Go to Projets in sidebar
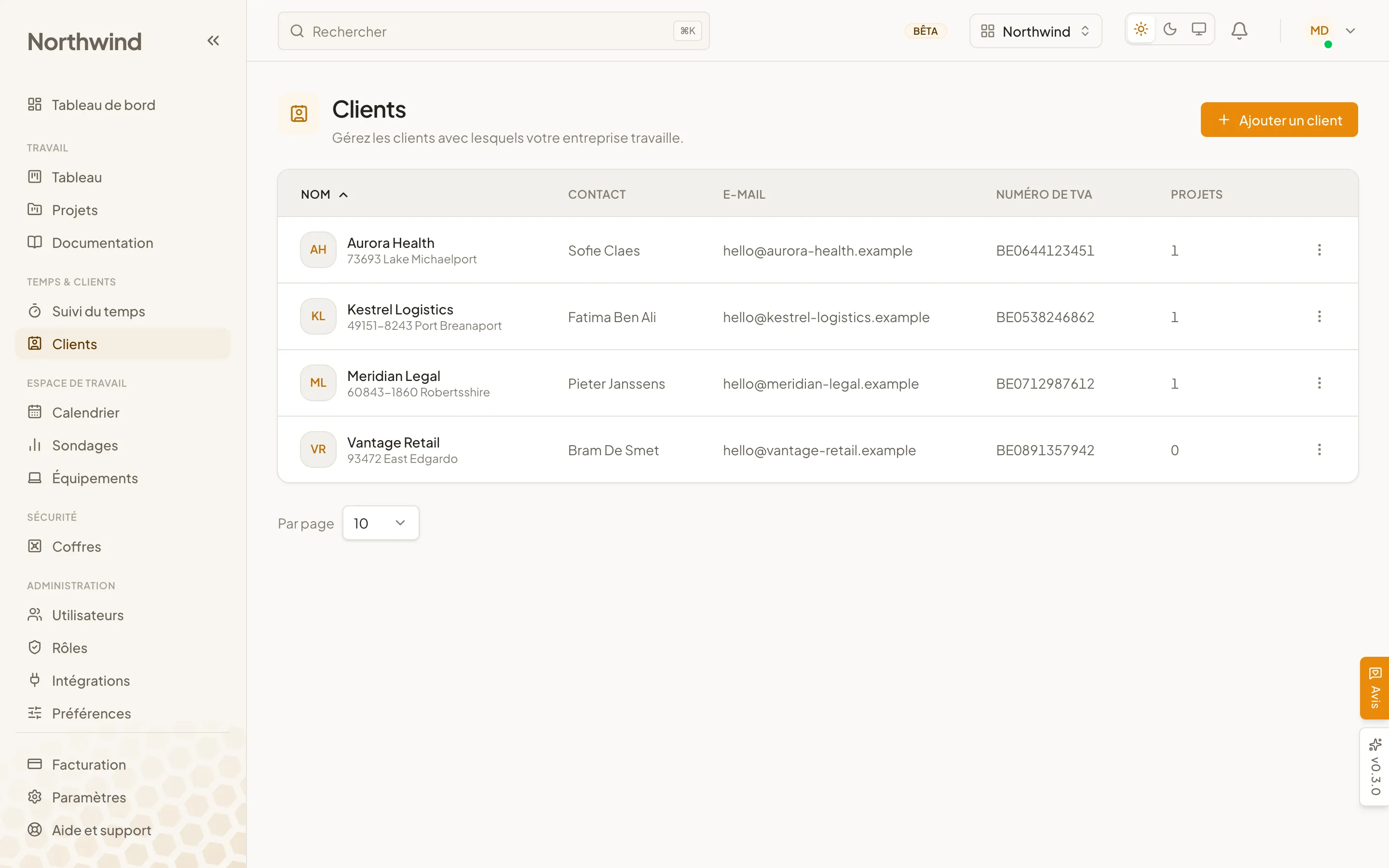This screenshot has height=868, width=1389. 122,210
